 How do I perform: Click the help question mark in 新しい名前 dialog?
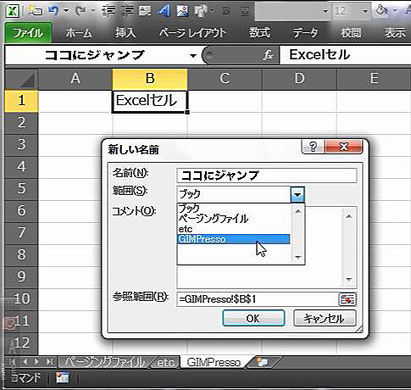(x=313, y=146)
